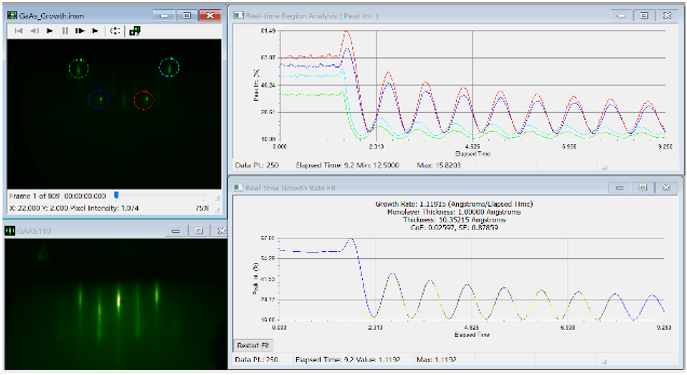Click the bright central streak in GAAS110 image
Image resolution: width=687 pixels, height=375 pixels.
point(119,300)
